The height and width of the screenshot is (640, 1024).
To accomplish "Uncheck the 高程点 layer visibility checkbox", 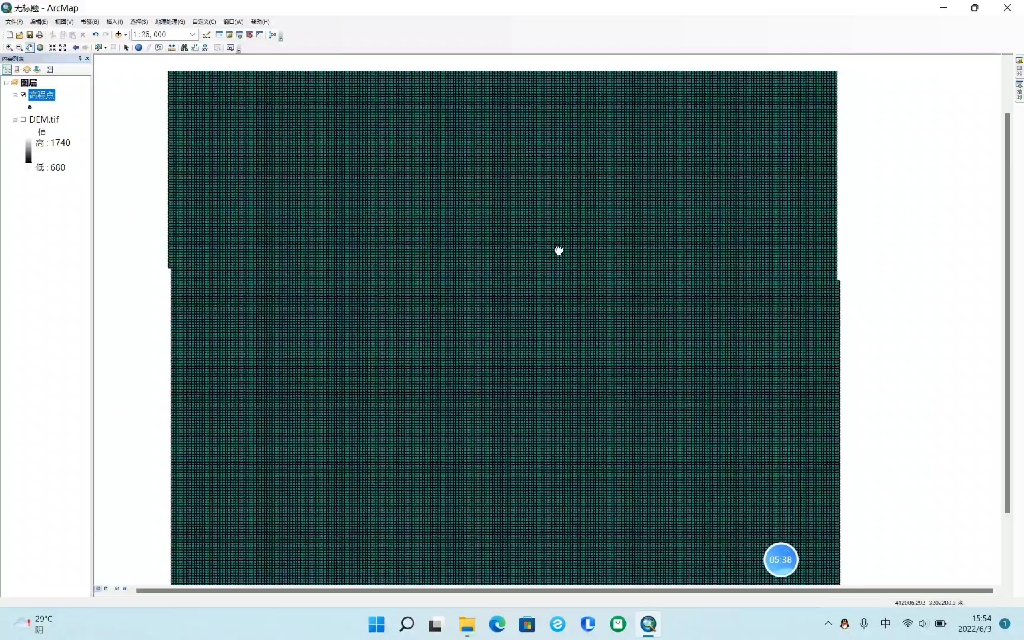I will point(23,94).
